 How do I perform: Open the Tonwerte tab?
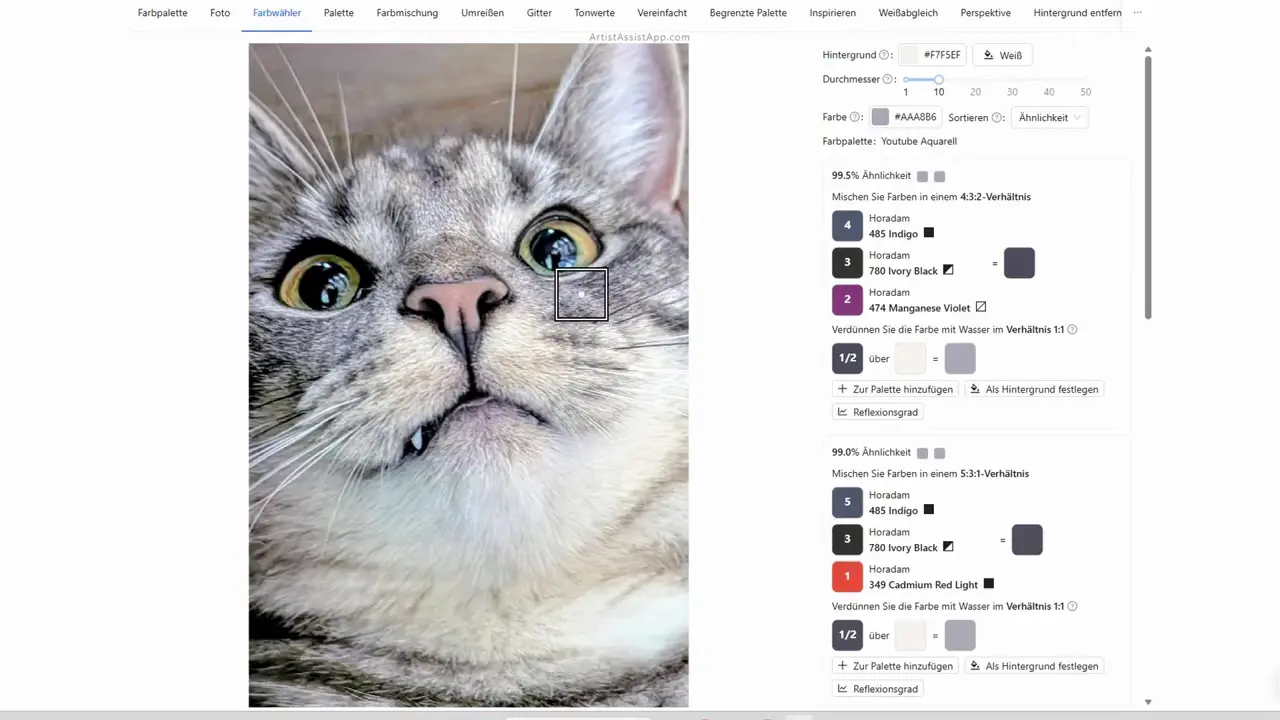tap(594, 13)
